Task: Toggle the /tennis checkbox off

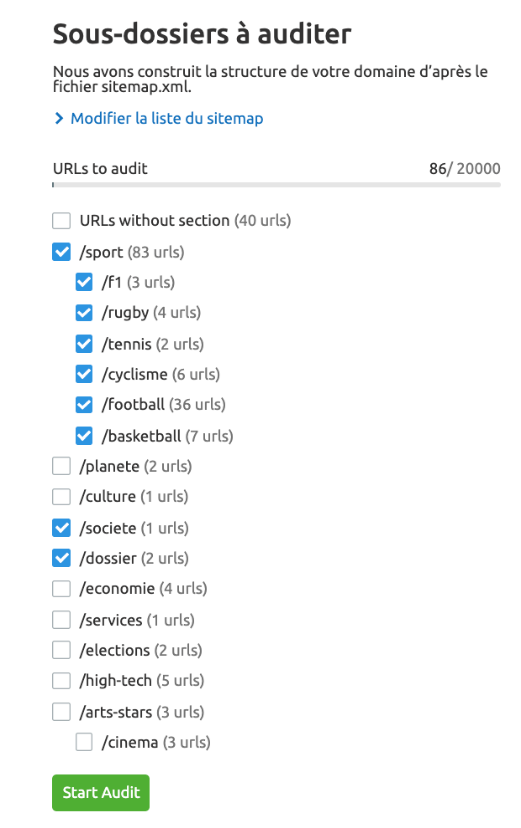Action: (x=84, y=344)
